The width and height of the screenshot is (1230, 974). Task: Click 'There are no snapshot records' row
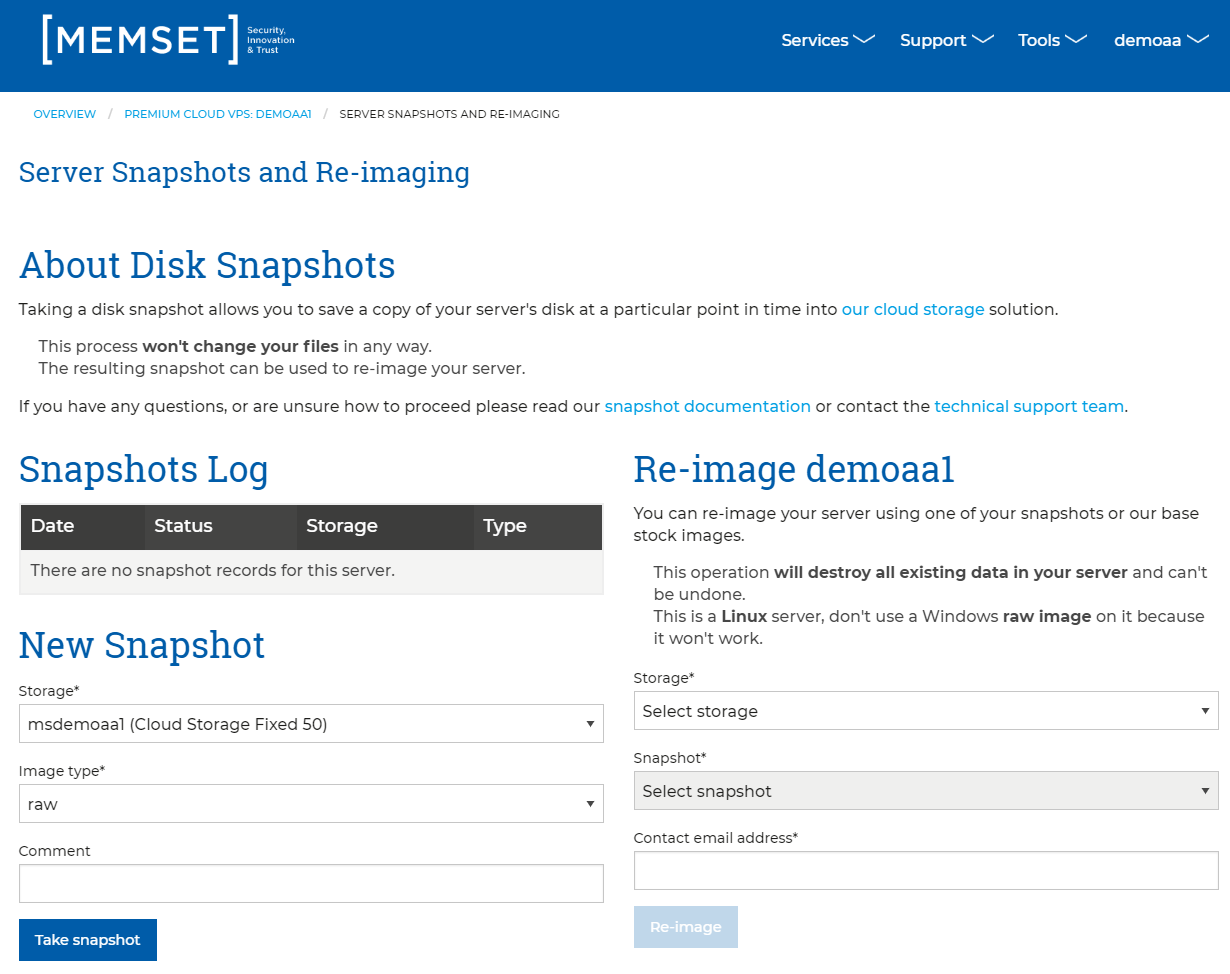[x=311, y=571]
